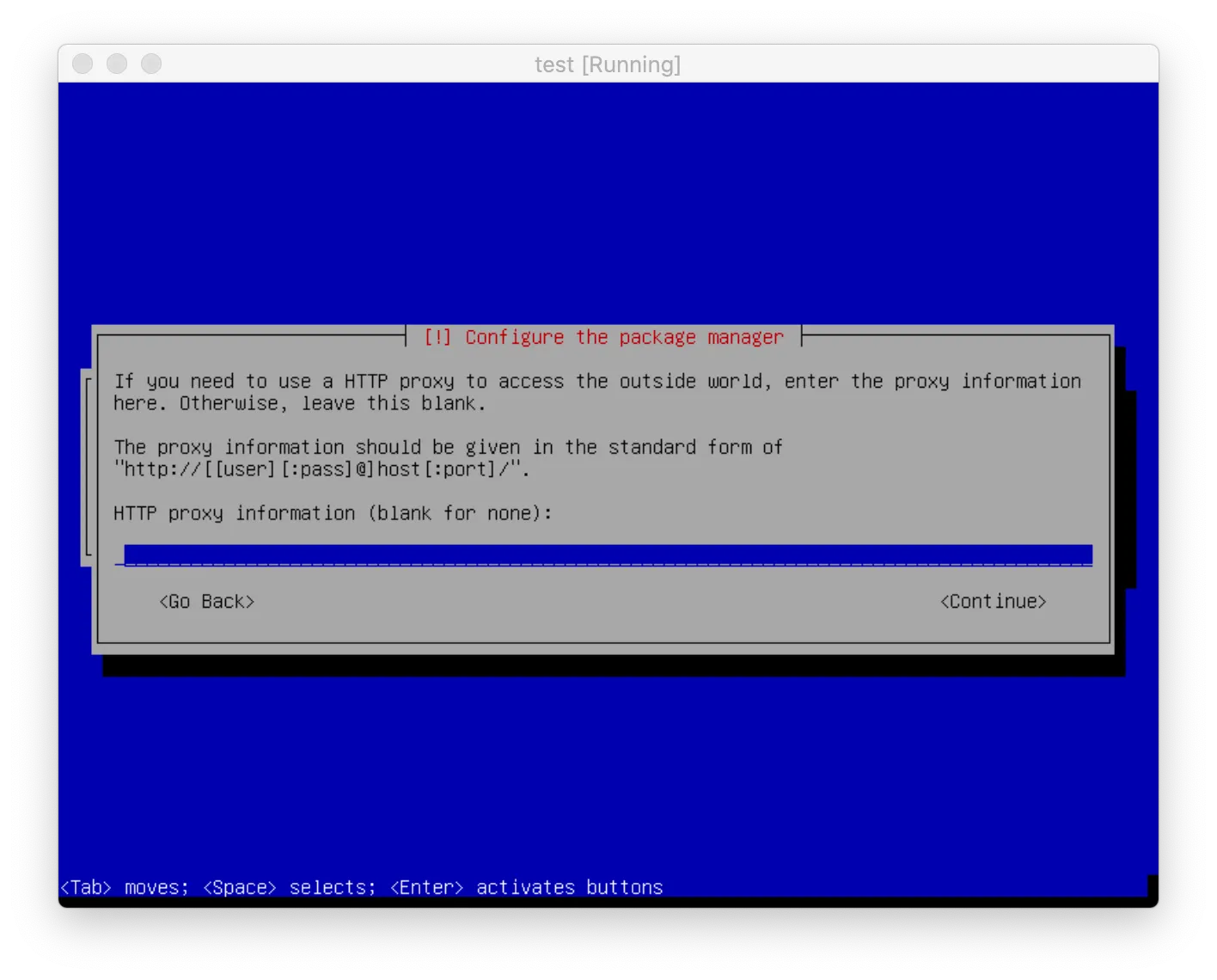Image resolution: width=1217 pixels, height=980 pixels.
Task: Click the 'The proxy information should be given' line
Action: point(448,447)
